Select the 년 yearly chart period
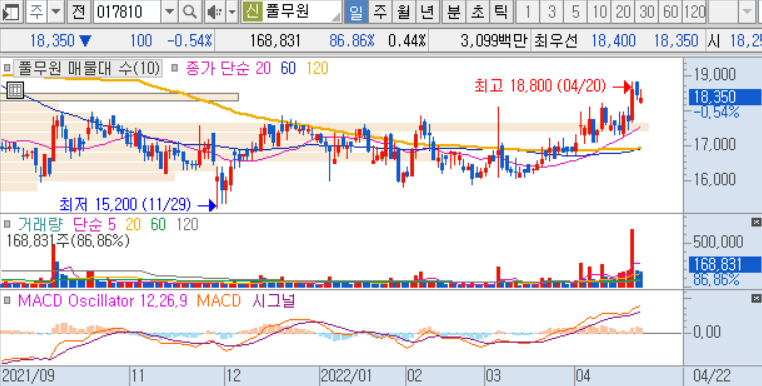 (x=427, y=12)
